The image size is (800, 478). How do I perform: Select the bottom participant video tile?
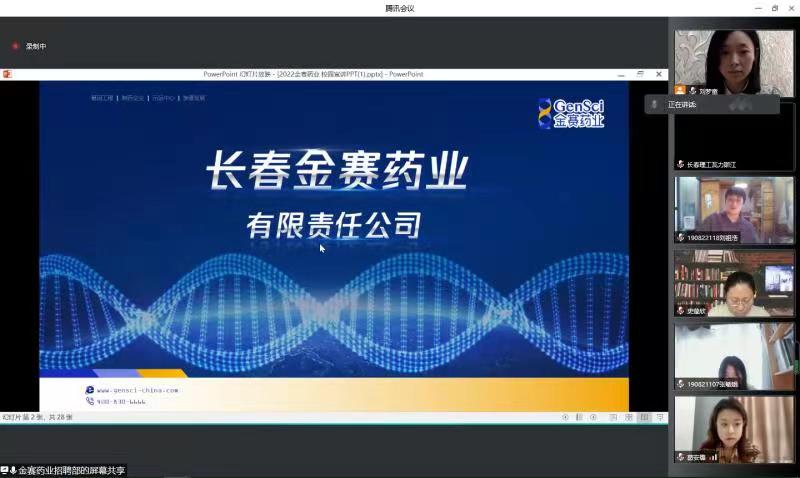(734, 430)
